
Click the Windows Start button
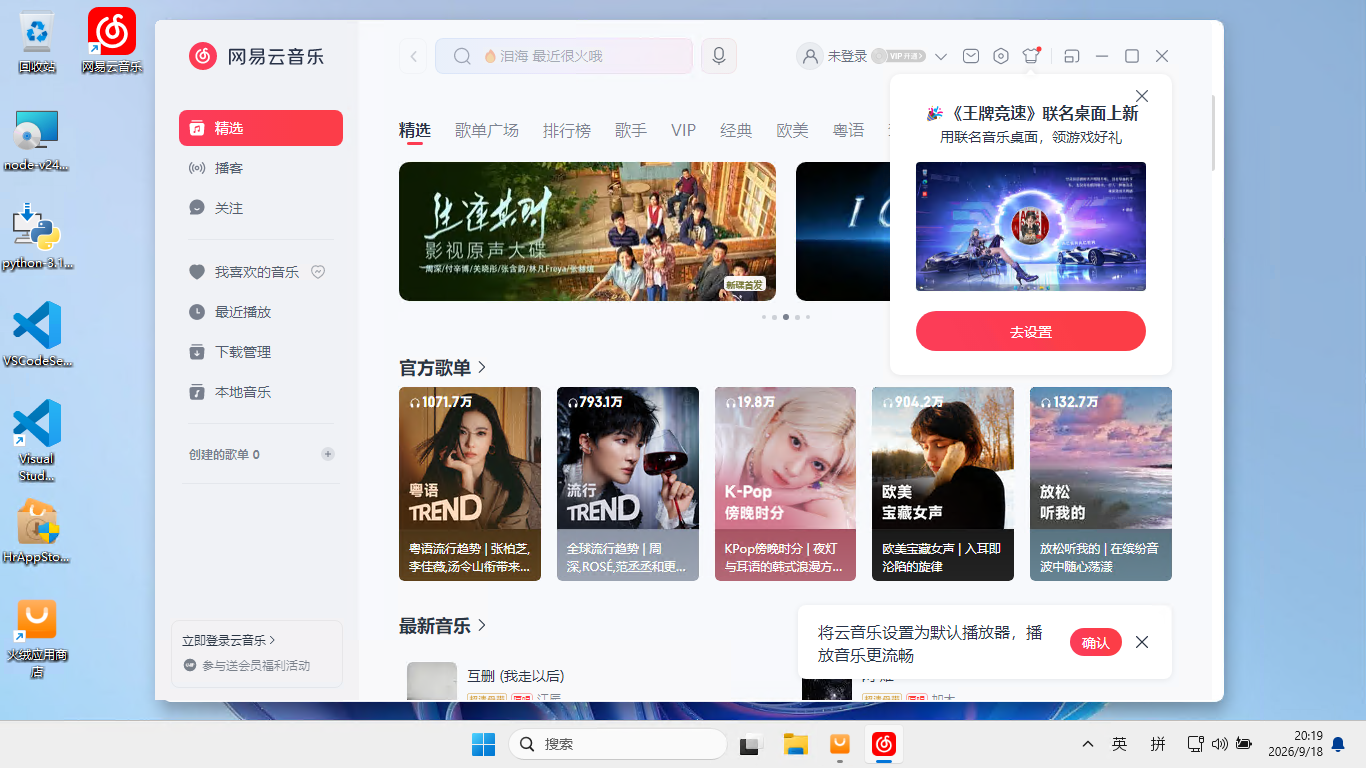pyautogui.click(x=483, y=744)
